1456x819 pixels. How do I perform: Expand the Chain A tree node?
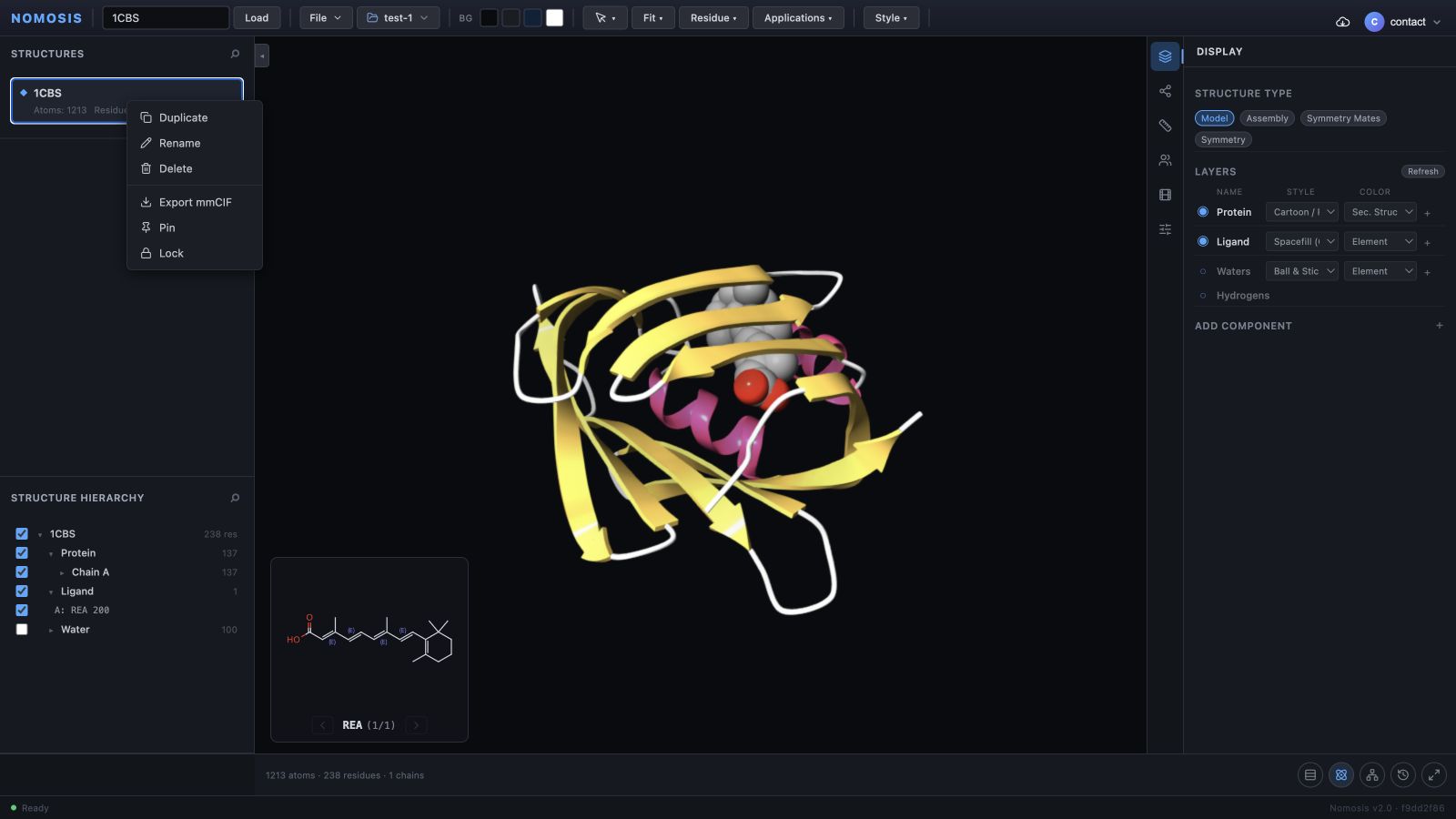point(62,573)
